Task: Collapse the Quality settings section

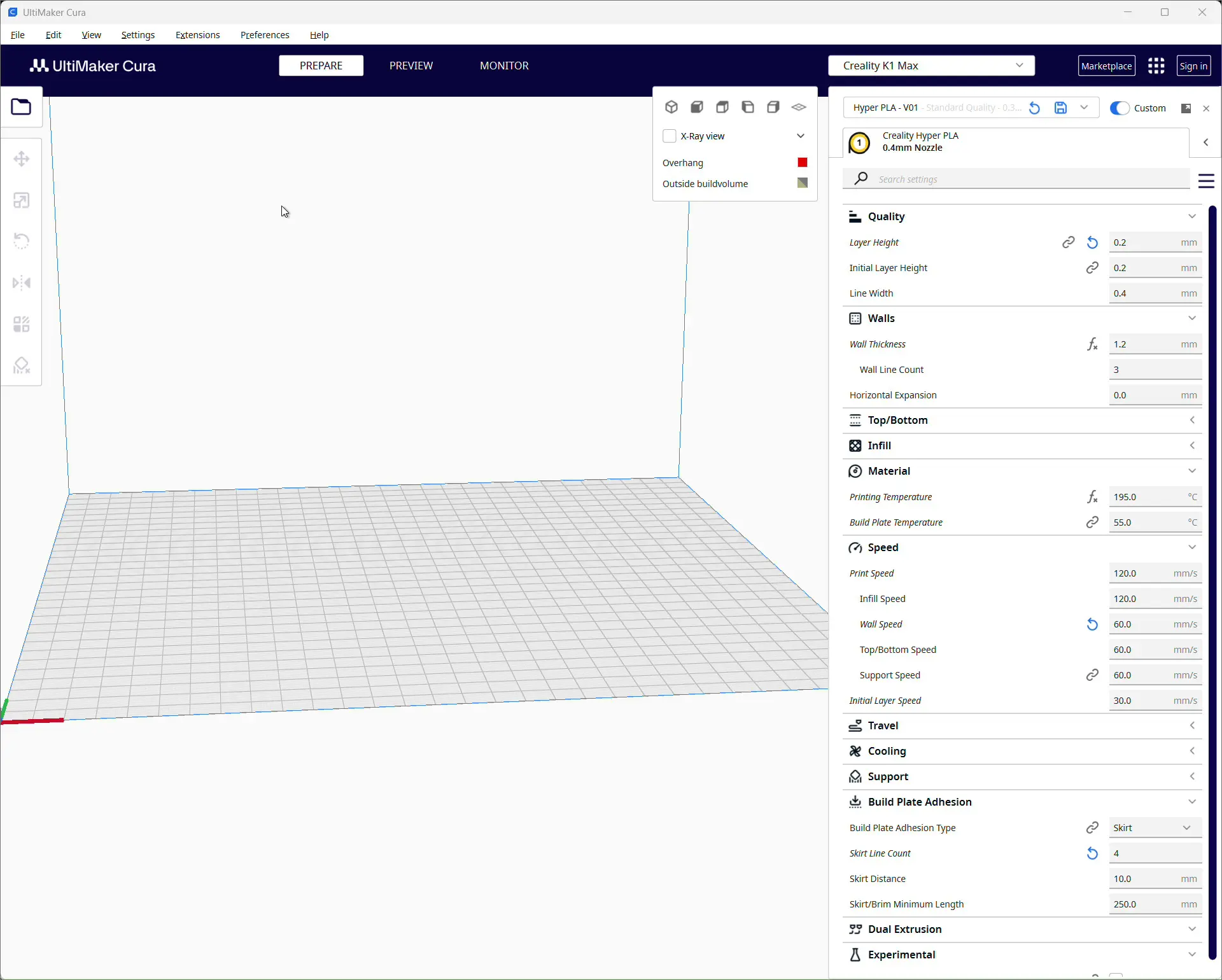Action: click(1192, 216)
